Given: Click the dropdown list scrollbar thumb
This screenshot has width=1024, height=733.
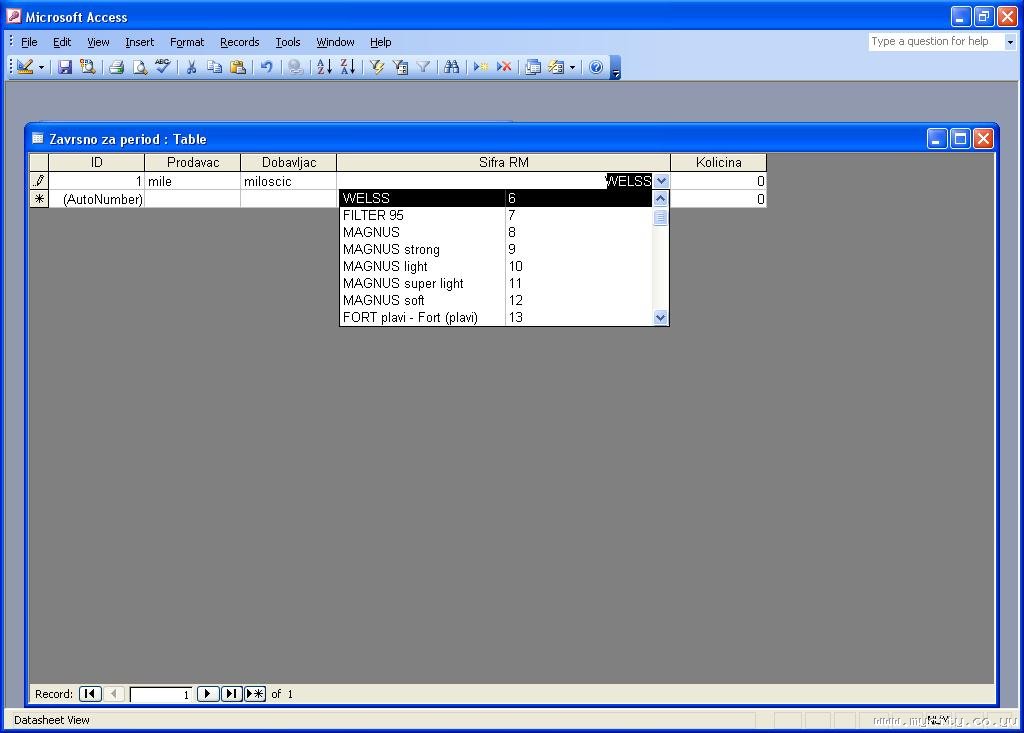Looking at the screenshot, I should tap(660, 217).
